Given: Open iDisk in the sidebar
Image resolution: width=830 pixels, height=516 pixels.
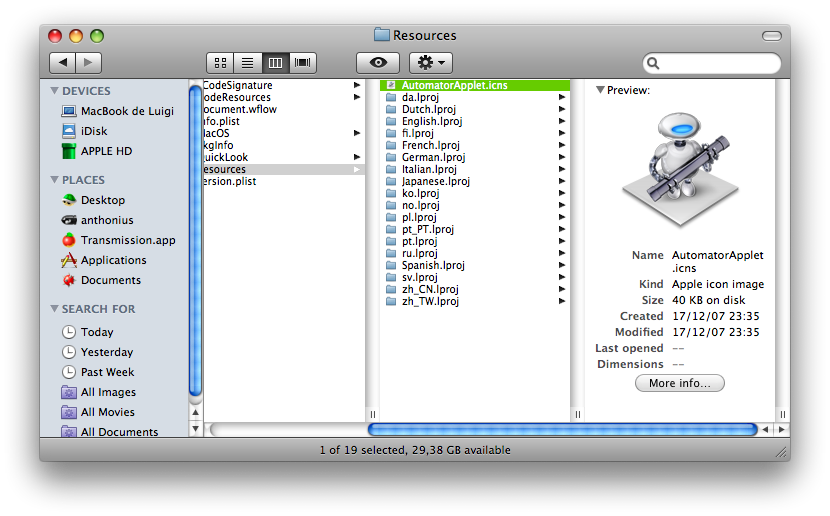Looking at the screenshot, I should coord(85,131).
